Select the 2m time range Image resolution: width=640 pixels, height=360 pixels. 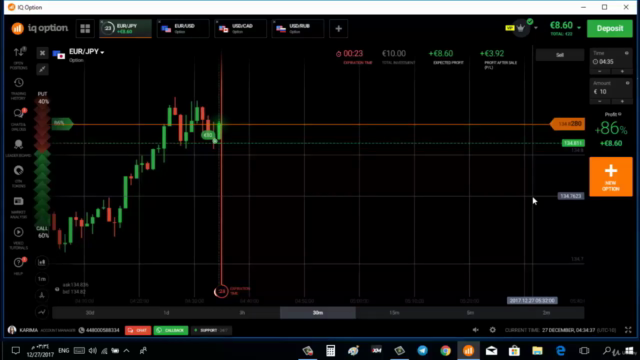(x=546, y=313)
